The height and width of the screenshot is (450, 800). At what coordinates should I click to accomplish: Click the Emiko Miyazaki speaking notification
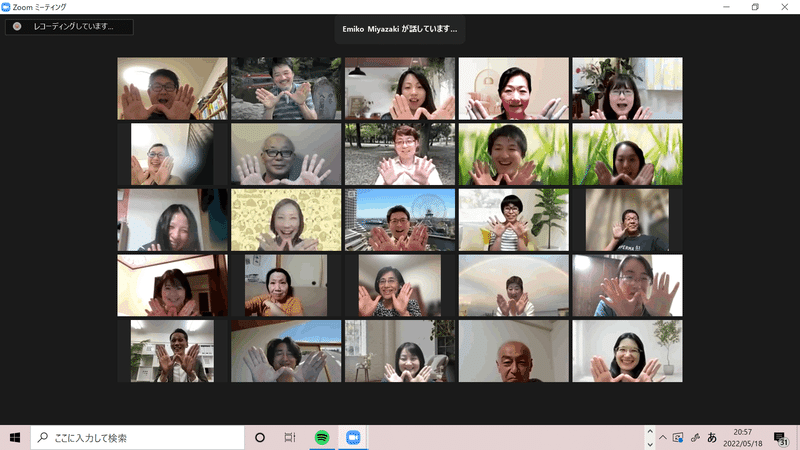pyautogui.click(x=399, y=29)
